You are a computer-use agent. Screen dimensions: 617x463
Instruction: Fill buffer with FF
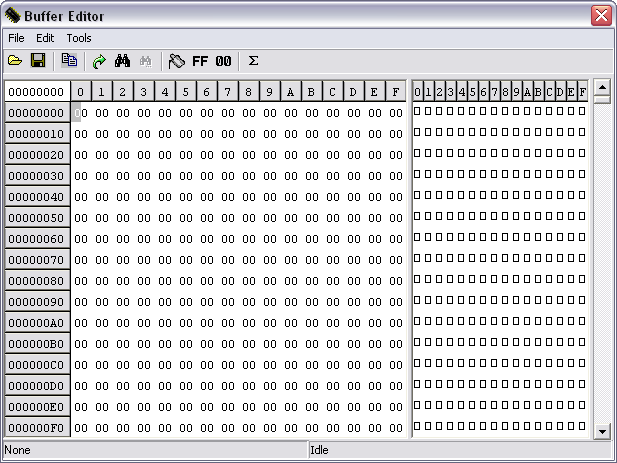coord(200,61)
